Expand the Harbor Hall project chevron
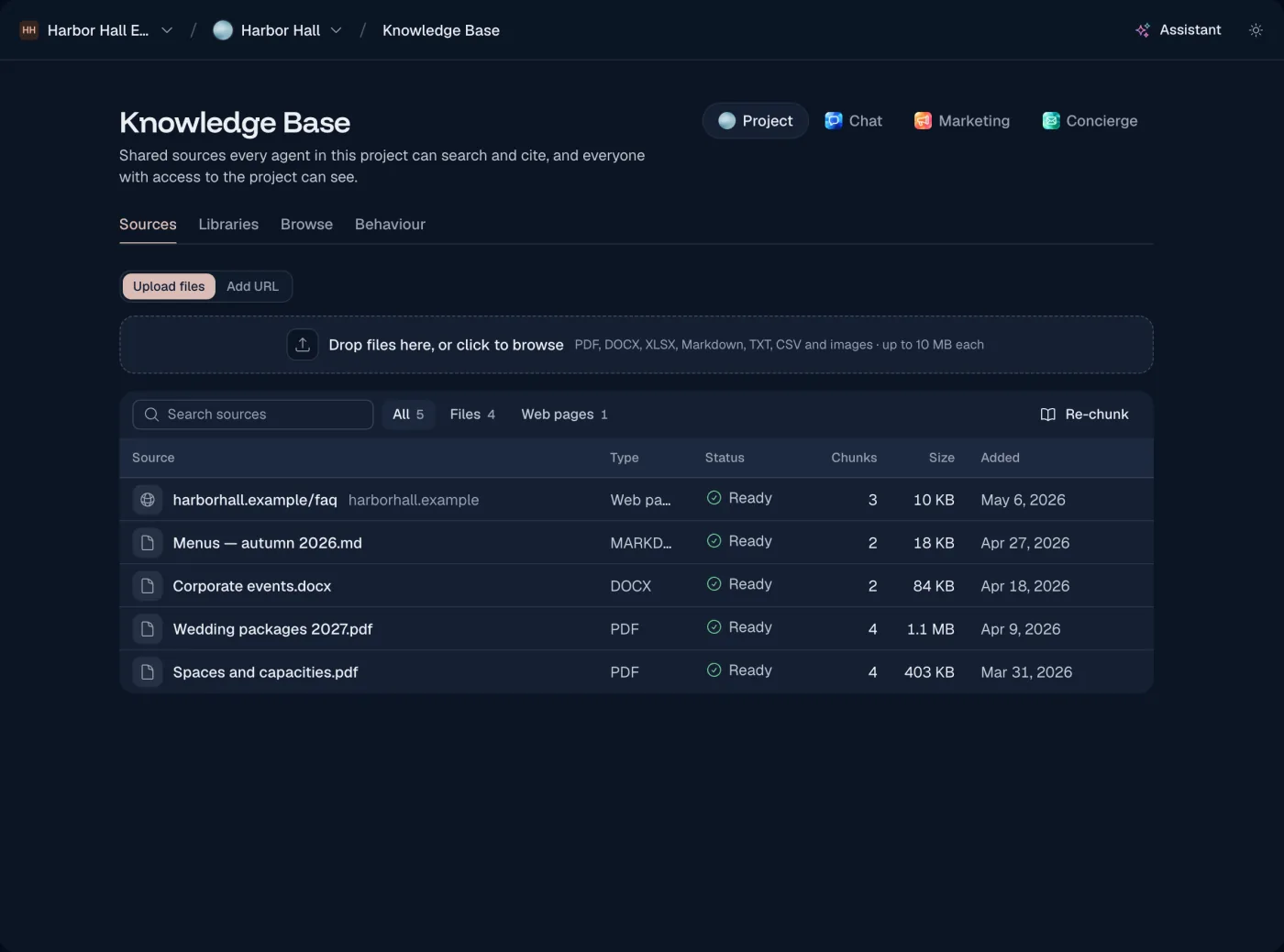1284x952 pixels. 337,30
